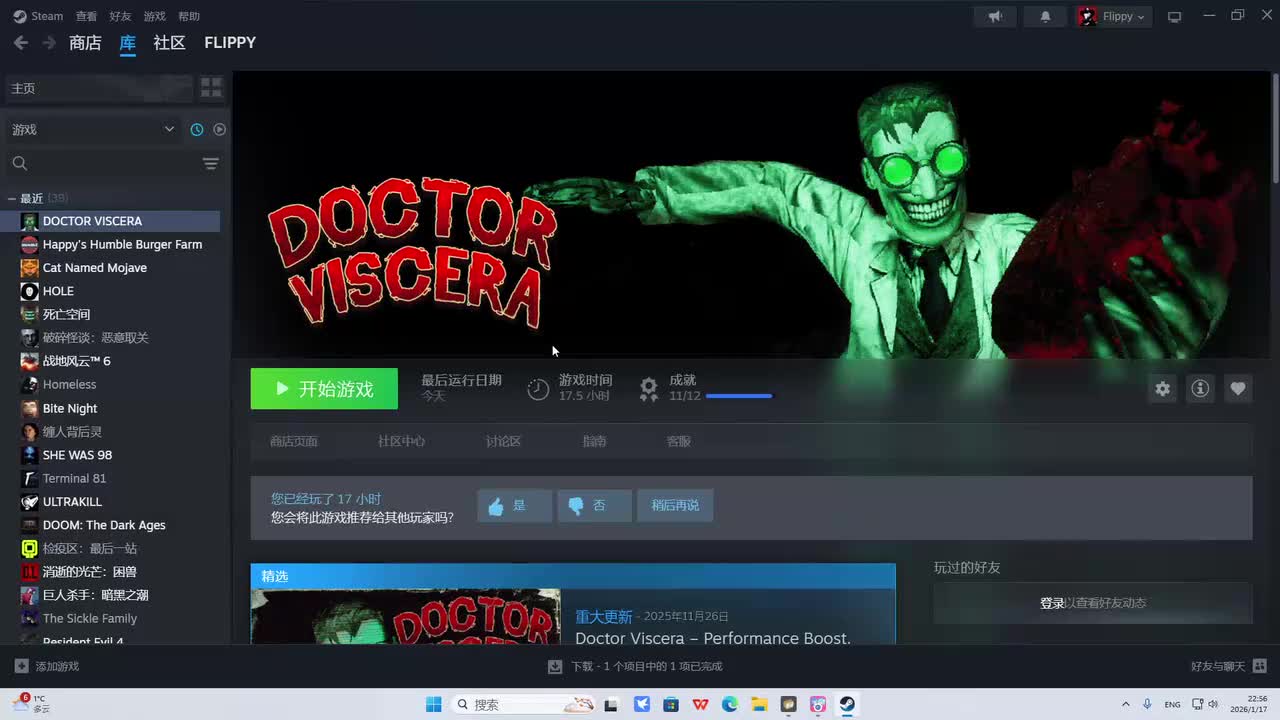1280x720 pixels.
Task: Open the announcements megaphone icon
Action: click(x=995, y=16)
